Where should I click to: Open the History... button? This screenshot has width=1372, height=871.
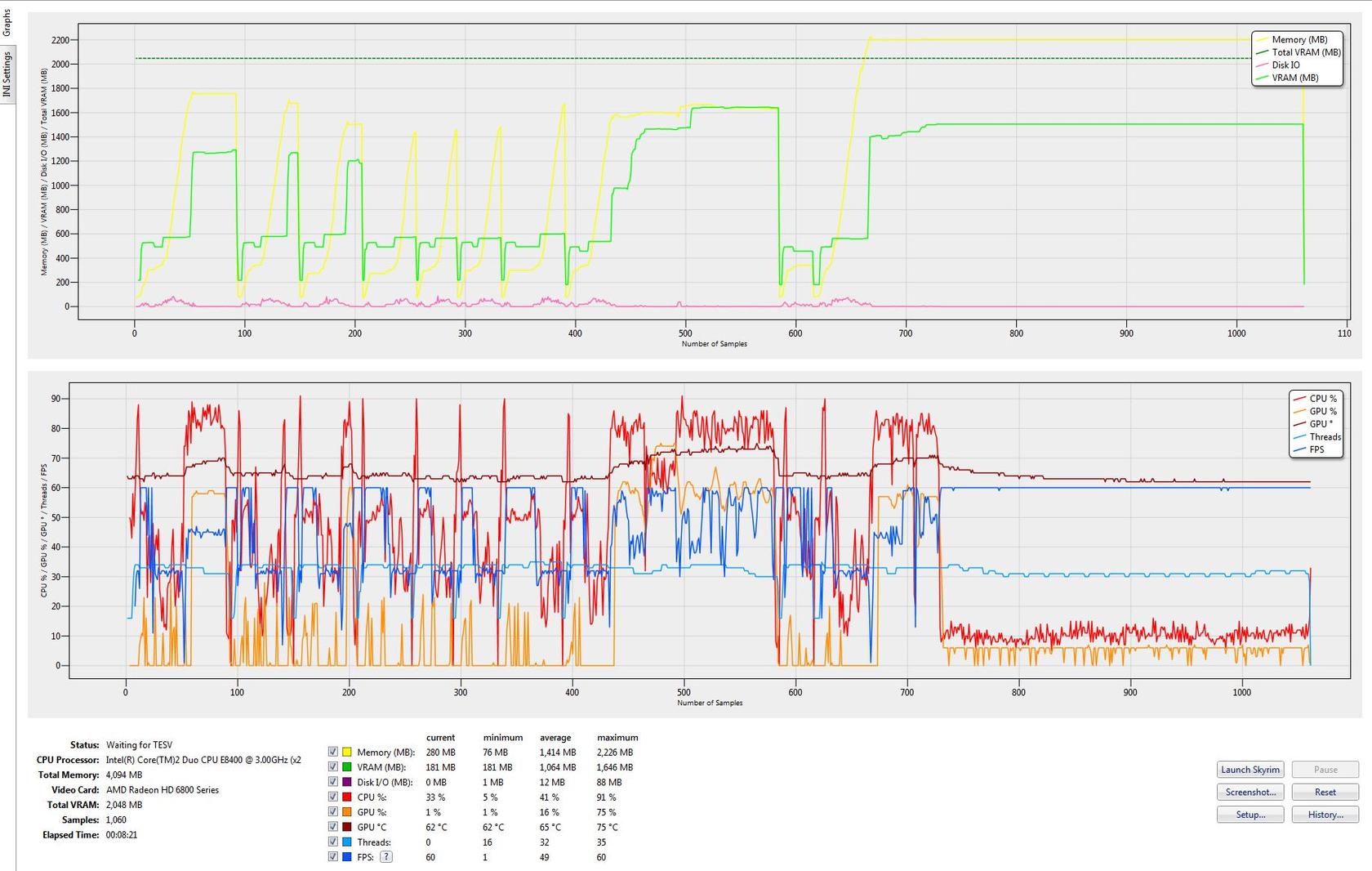click(1325, 815)
